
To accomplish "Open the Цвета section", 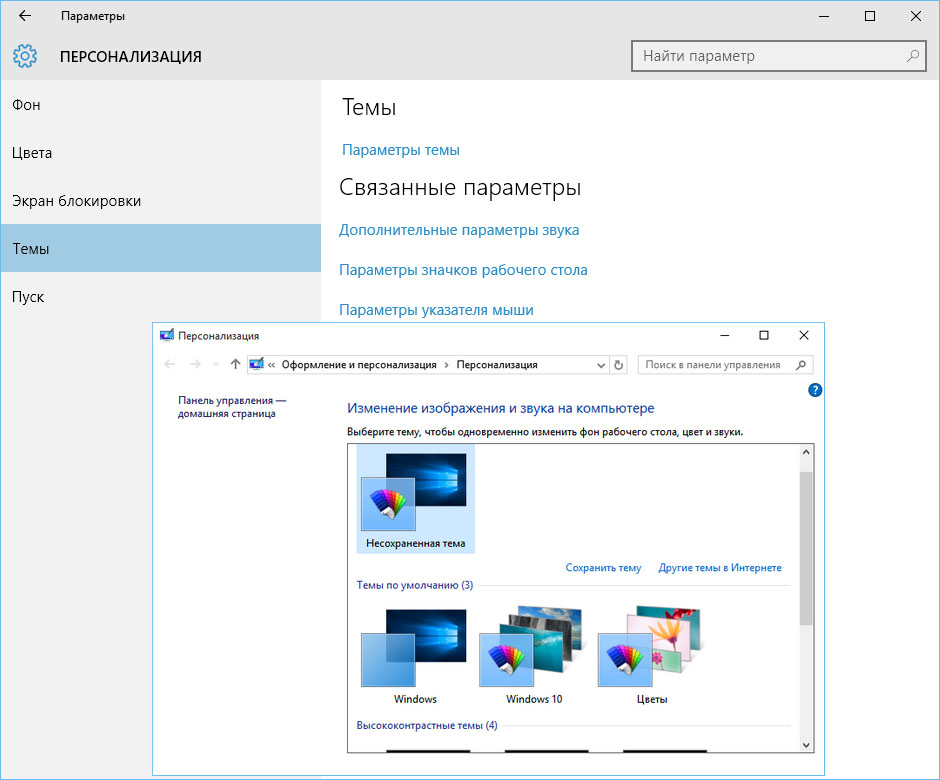I will click(161, 153).
